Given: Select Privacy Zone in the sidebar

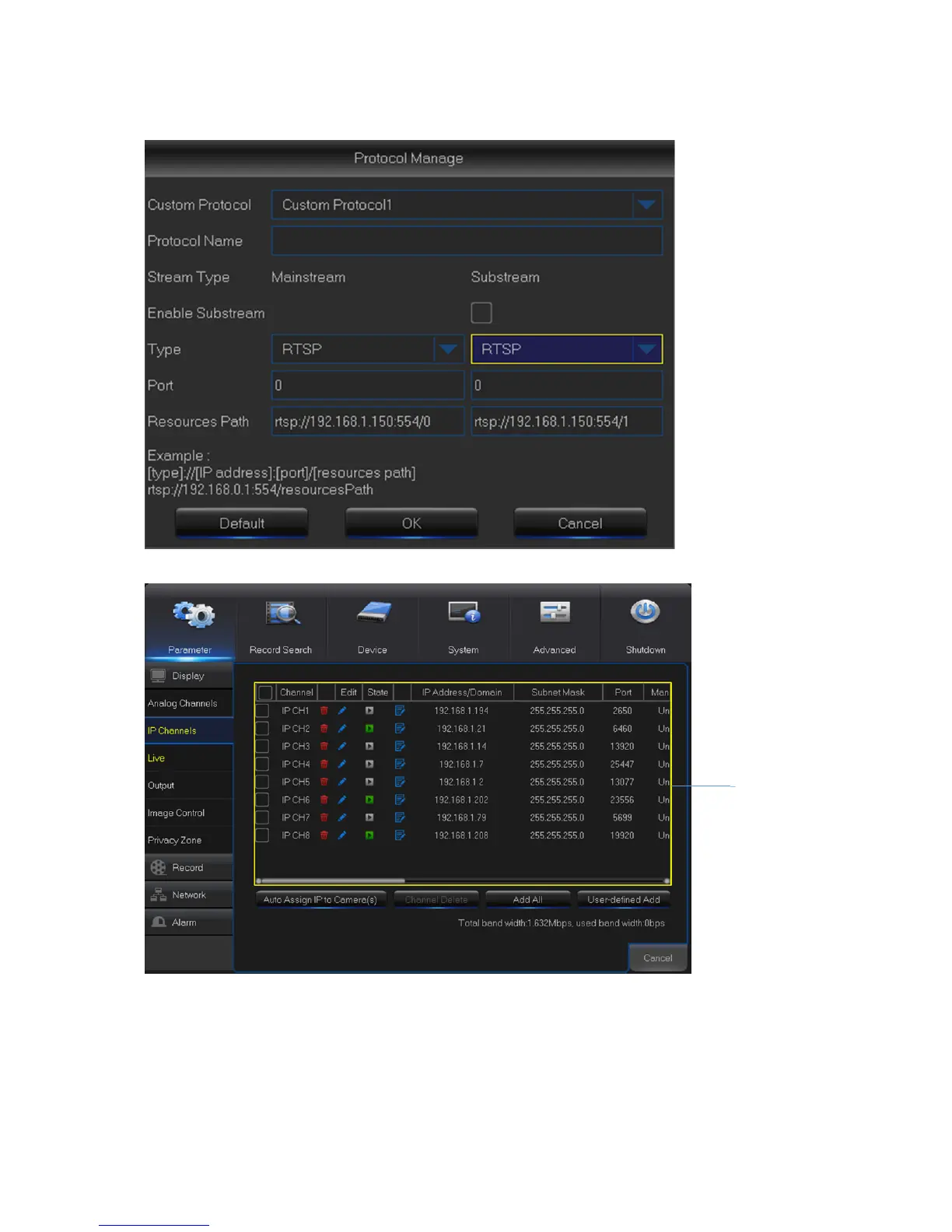Looking at the screenshot, I should click(x=189, y=840).
